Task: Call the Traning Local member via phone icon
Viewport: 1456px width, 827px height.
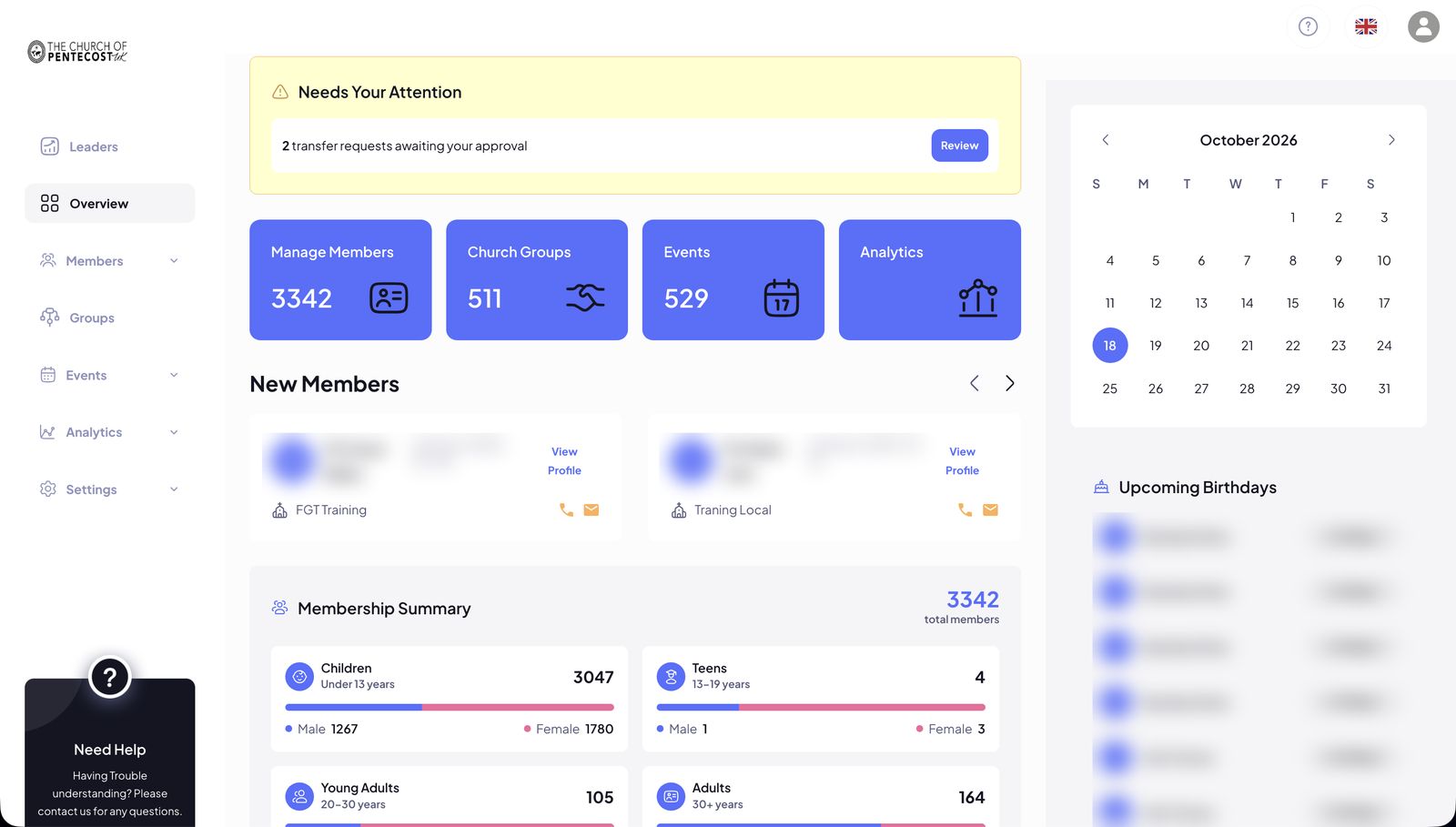Action: pyautogui.click(x=965, y=510)
